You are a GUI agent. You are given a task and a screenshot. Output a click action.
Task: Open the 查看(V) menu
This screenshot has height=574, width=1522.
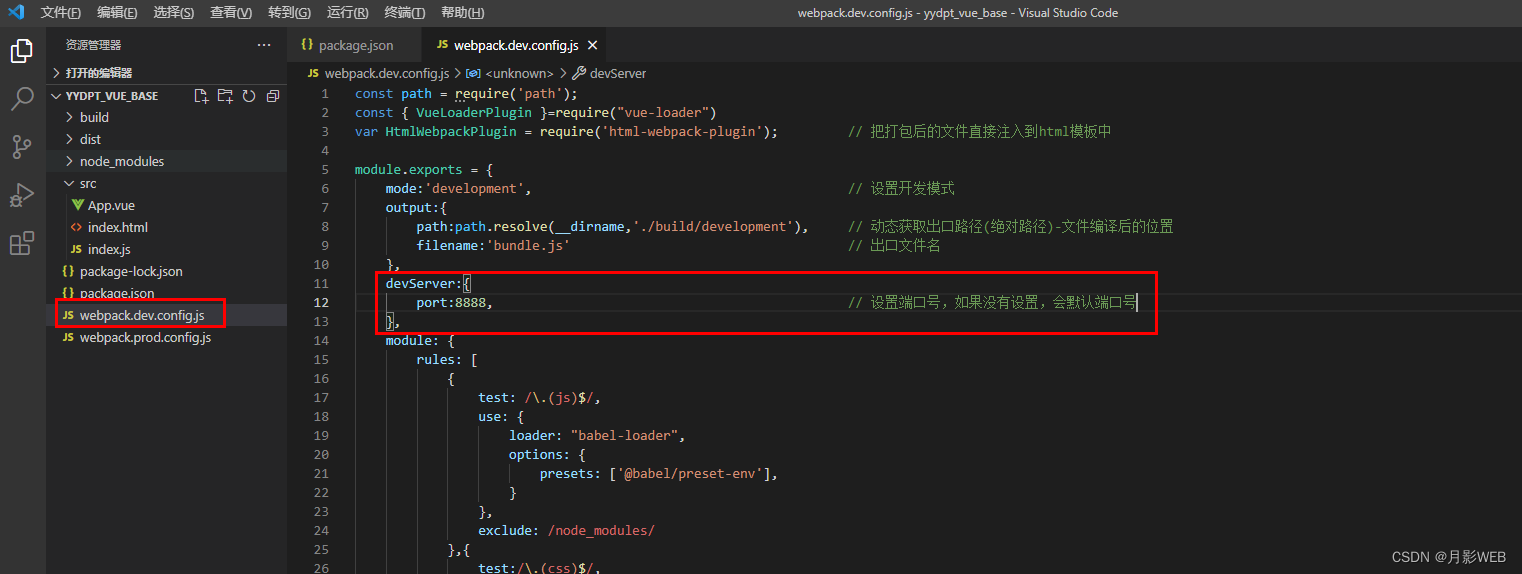click(231, 13)
